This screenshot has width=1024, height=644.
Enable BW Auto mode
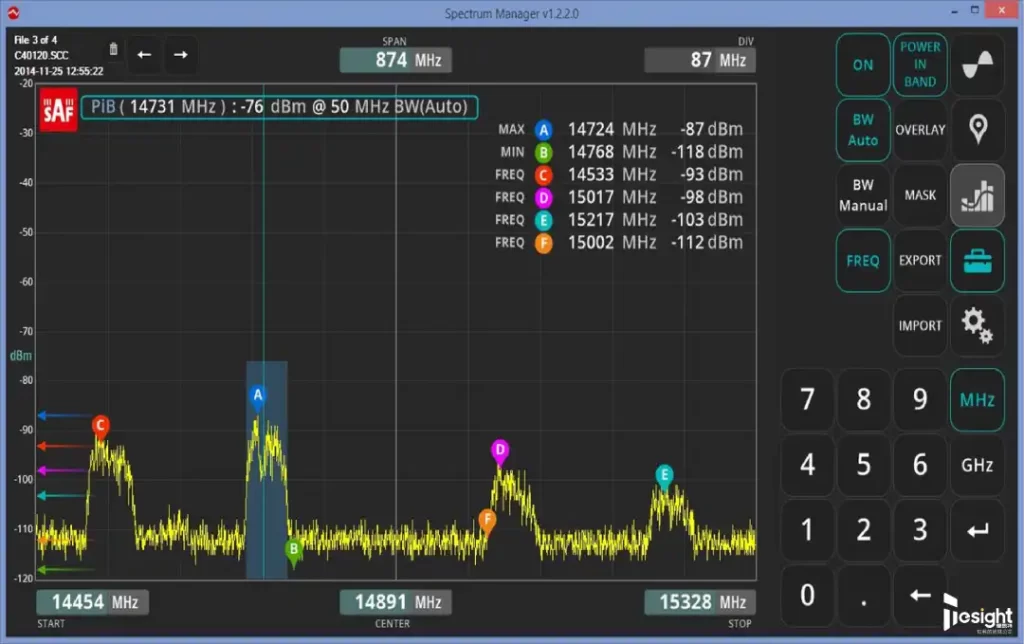click(863, 129)
